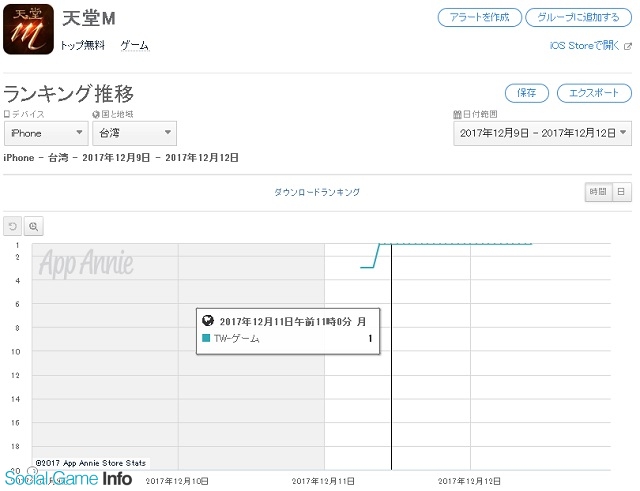Switch chart to 日 daily view

tap(621, 191)
